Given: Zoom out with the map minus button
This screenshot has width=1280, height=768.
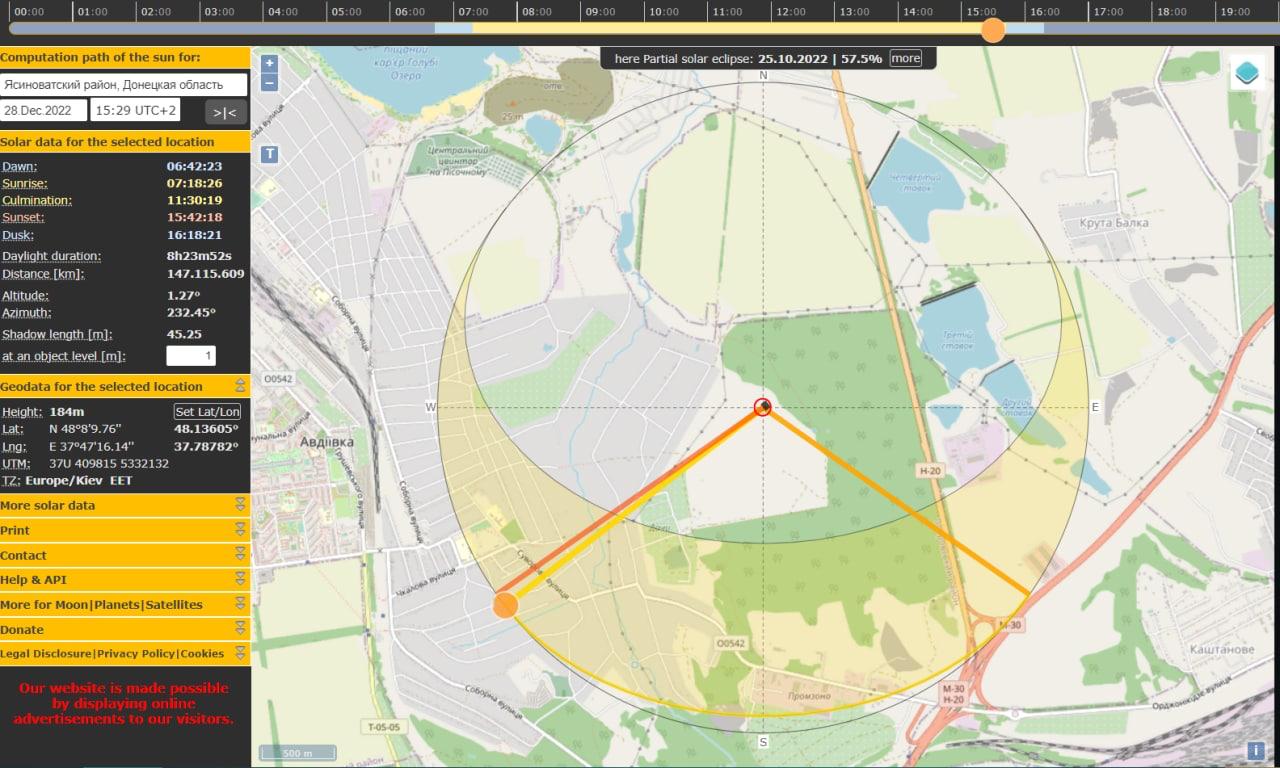Looking at the screenshot, I should (269, 83).
